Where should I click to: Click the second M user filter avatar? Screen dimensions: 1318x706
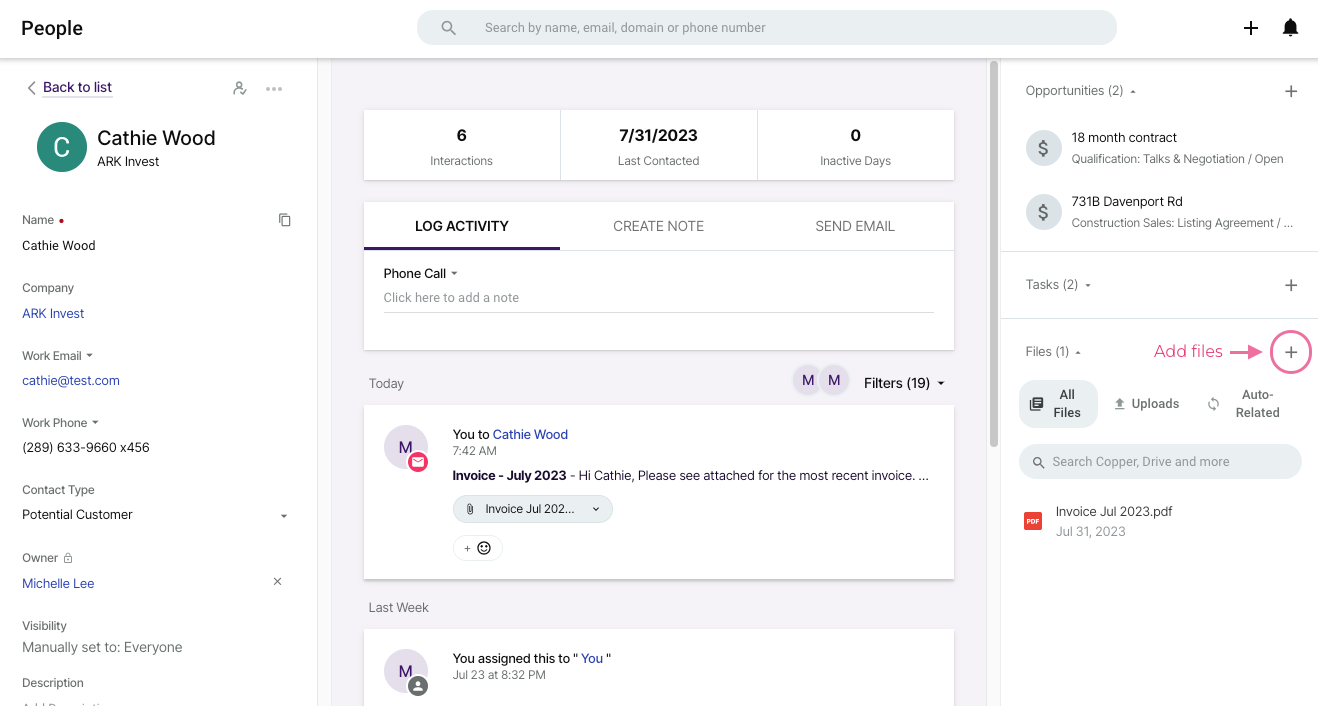click(834, 381)
